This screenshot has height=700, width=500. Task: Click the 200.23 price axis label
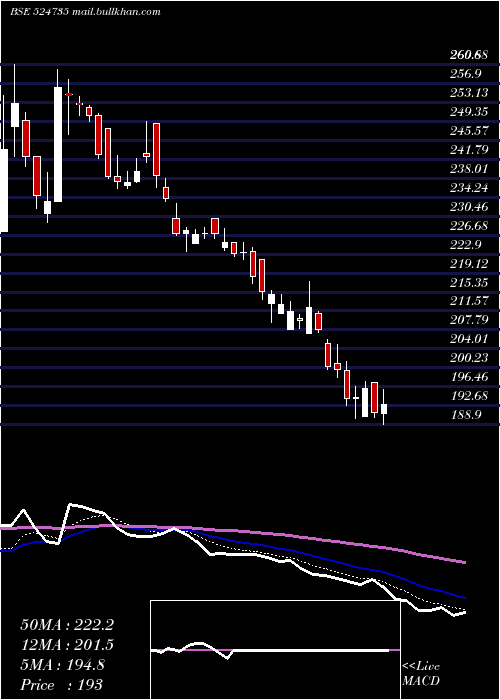point(469,358)
